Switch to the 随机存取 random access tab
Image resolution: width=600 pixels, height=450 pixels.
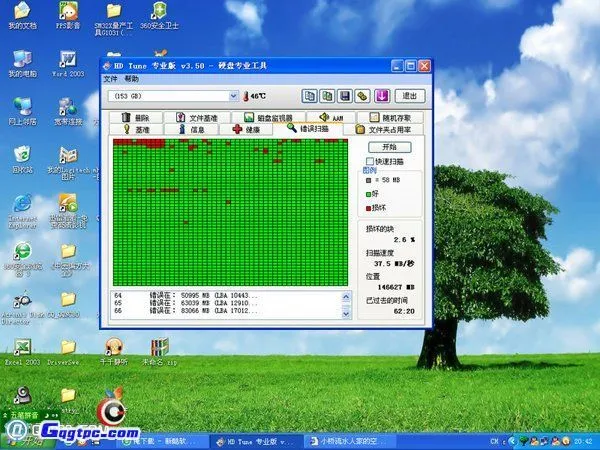[391, 117]
